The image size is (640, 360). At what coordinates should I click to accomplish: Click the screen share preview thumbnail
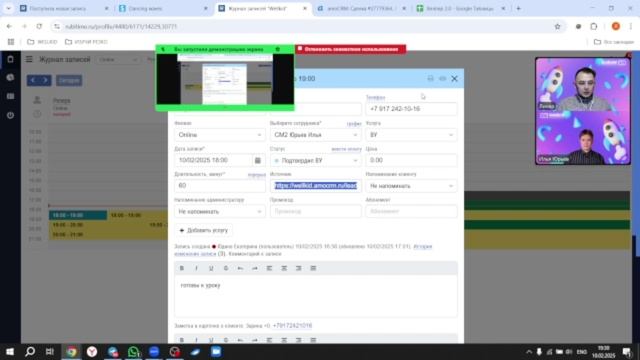[x=225, y=80]
